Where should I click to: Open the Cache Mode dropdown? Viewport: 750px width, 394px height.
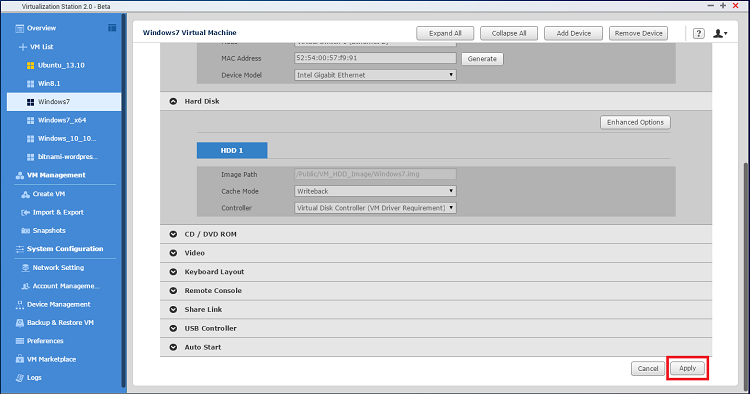pyautogui.click(x=375, y=191)
